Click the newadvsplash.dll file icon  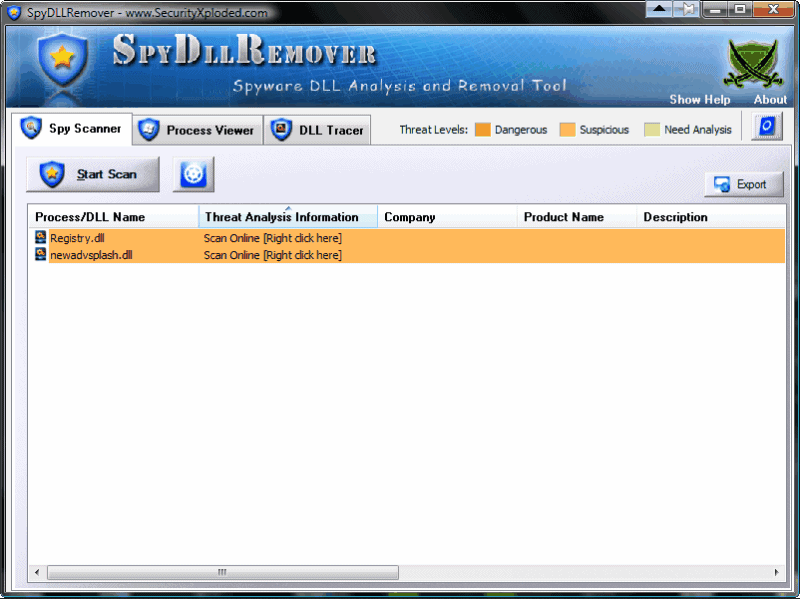(40, 254)
